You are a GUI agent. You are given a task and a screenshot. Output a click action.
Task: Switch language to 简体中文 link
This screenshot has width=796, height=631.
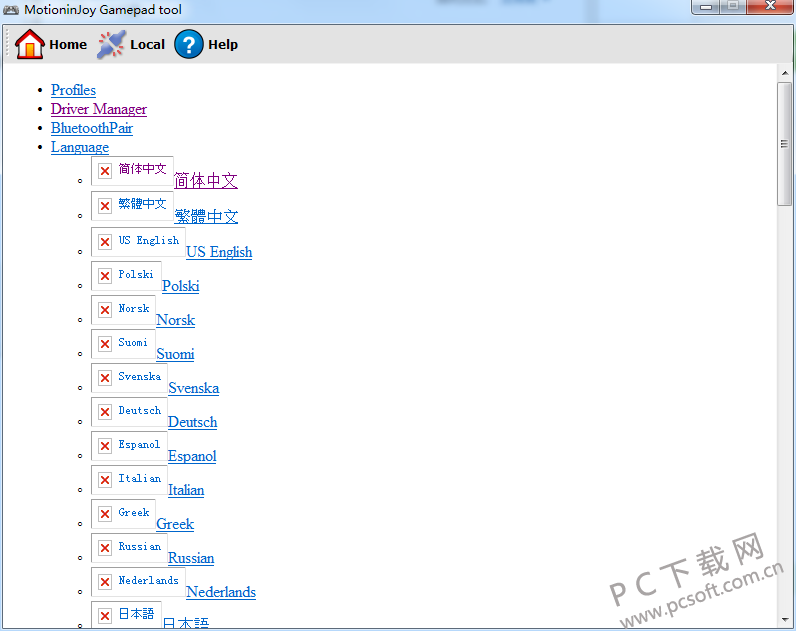[206, 180]
